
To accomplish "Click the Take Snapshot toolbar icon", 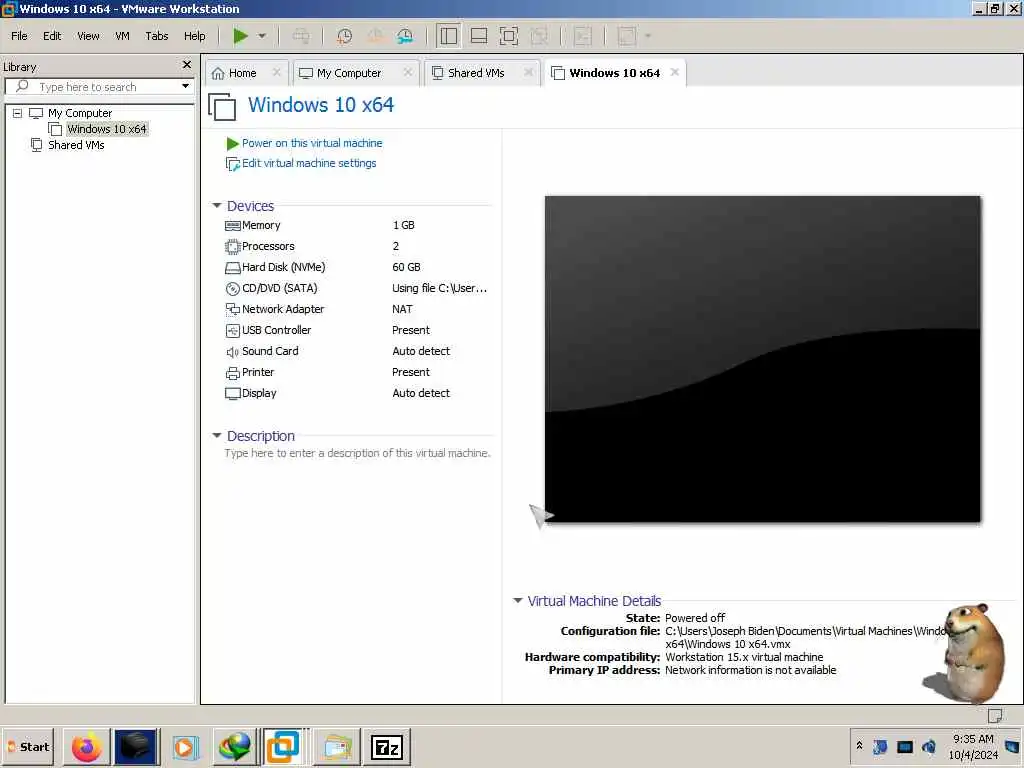I will tap(344, 36).
